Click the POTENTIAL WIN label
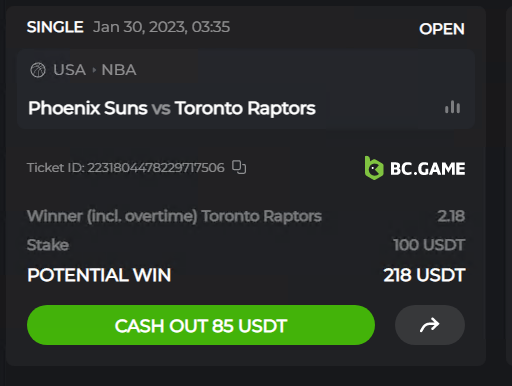512x386 pixels. pos(99,275)
